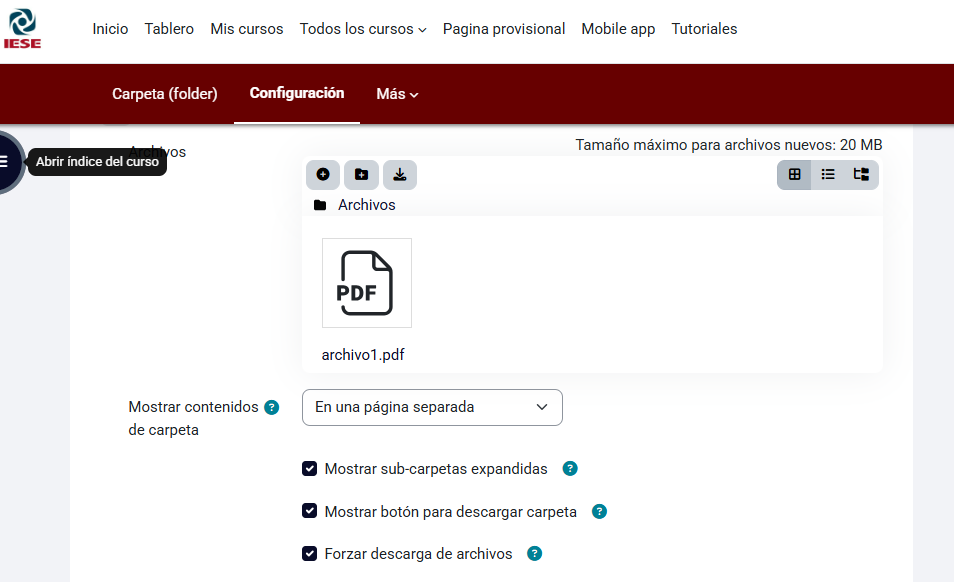Select the Configuración tab
This screenshot has width=954, height=582.
297,93
